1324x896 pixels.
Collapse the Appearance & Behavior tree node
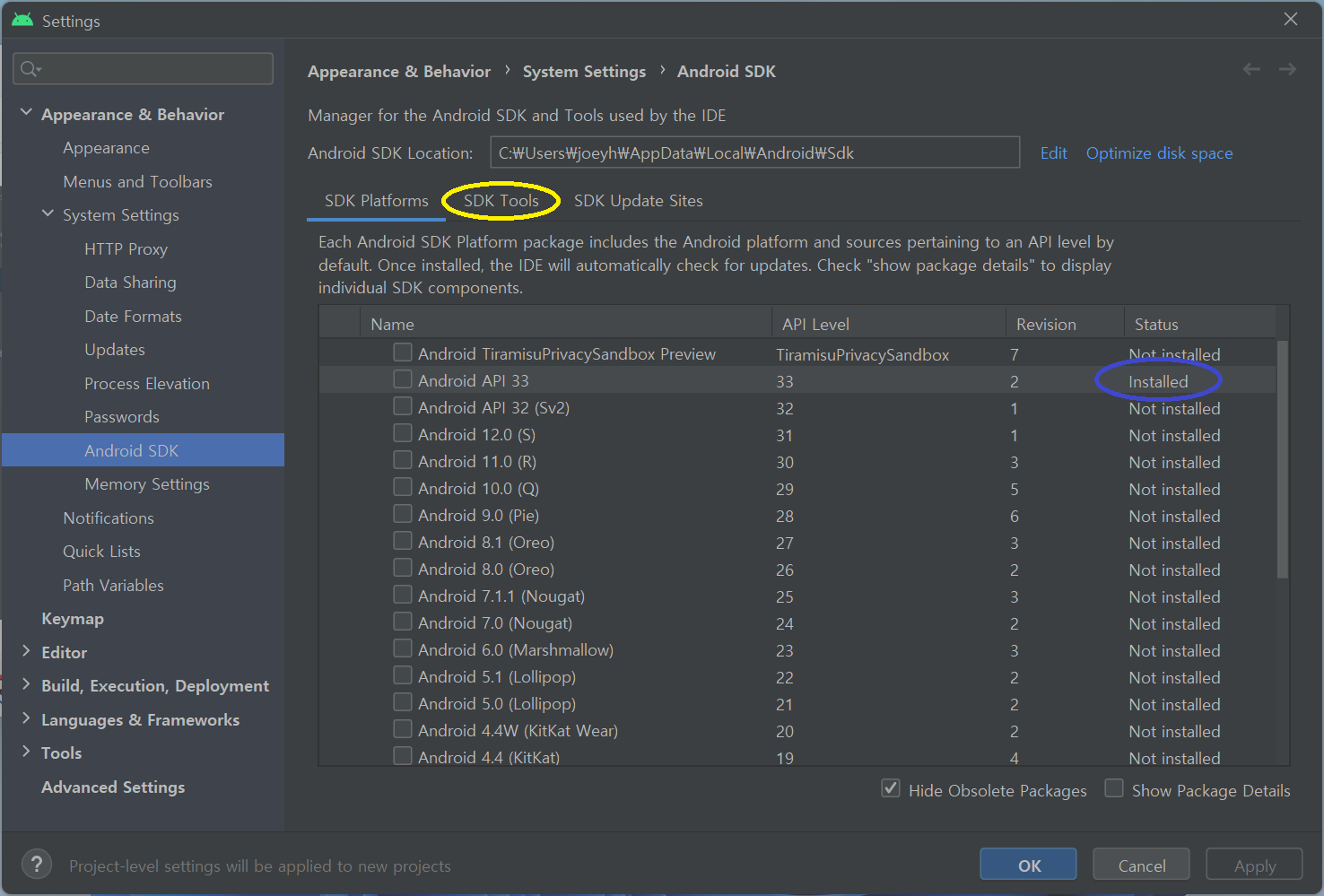(26, 113)
